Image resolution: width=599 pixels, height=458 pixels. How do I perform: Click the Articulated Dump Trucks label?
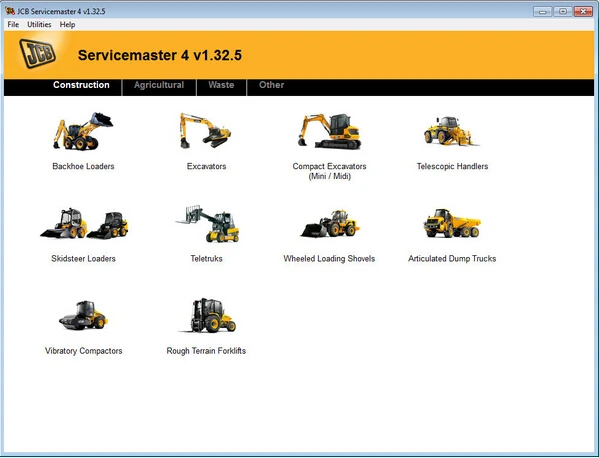452,259
